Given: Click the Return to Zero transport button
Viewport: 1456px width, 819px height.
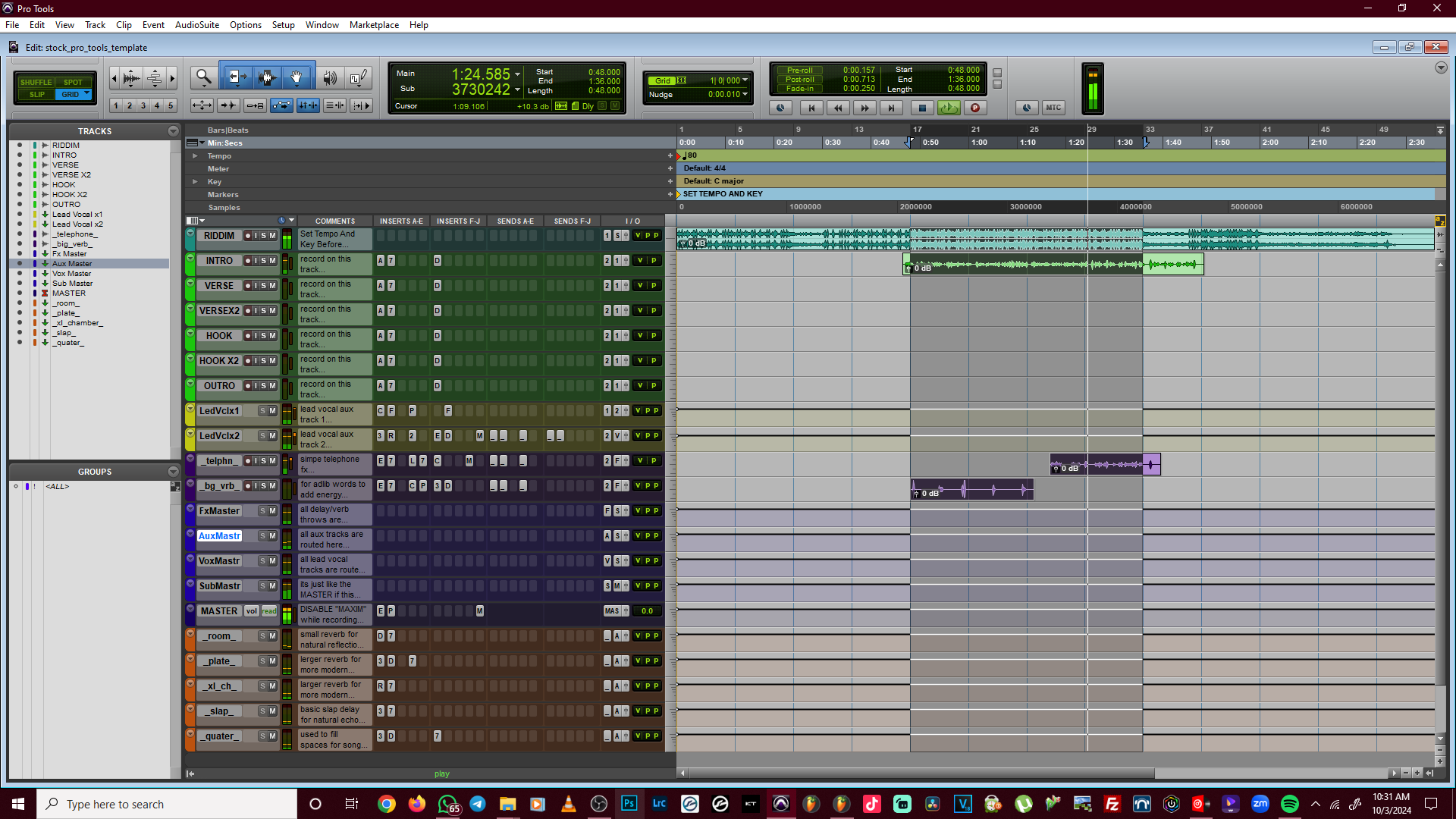Looking at the screenshot, I should 811,108.
